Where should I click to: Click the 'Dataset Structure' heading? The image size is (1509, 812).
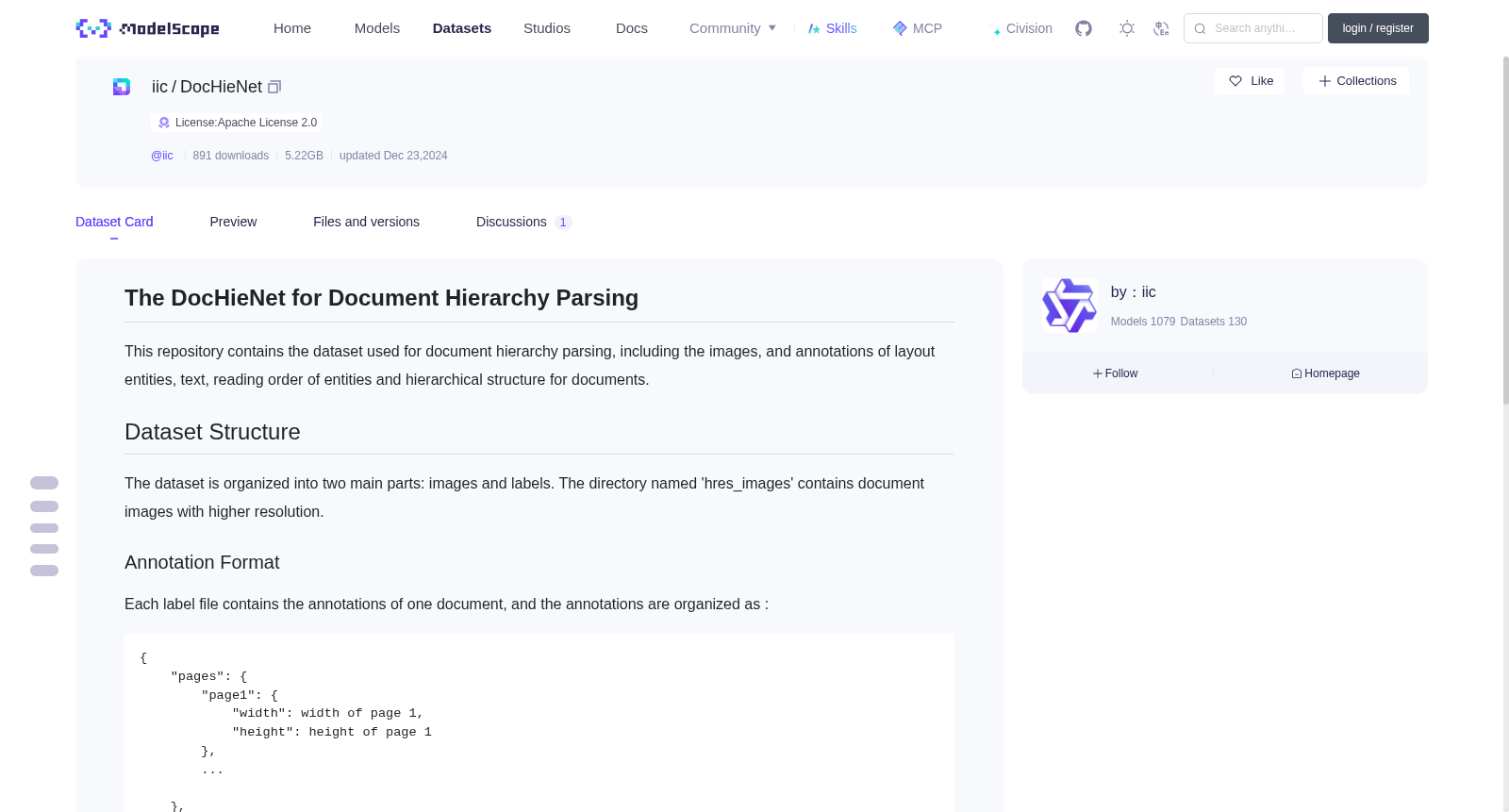click(x=212, y=432)
